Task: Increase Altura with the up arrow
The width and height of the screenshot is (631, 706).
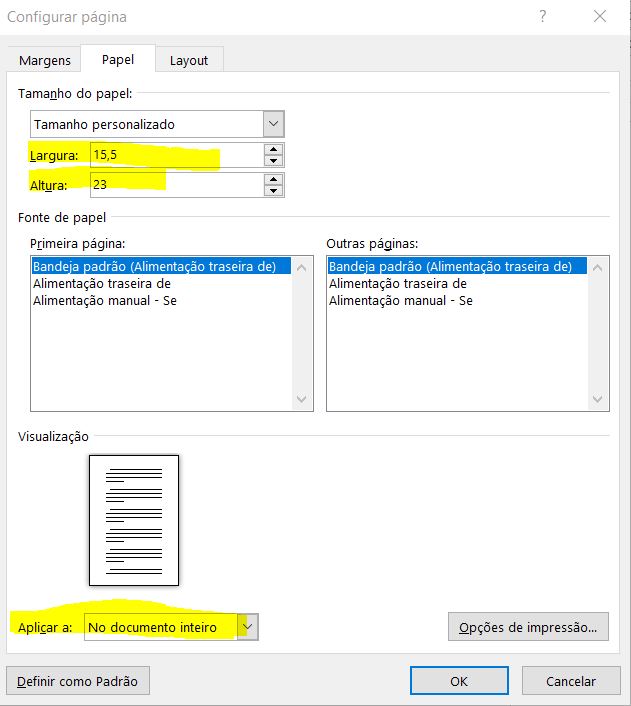Action: 273,179
